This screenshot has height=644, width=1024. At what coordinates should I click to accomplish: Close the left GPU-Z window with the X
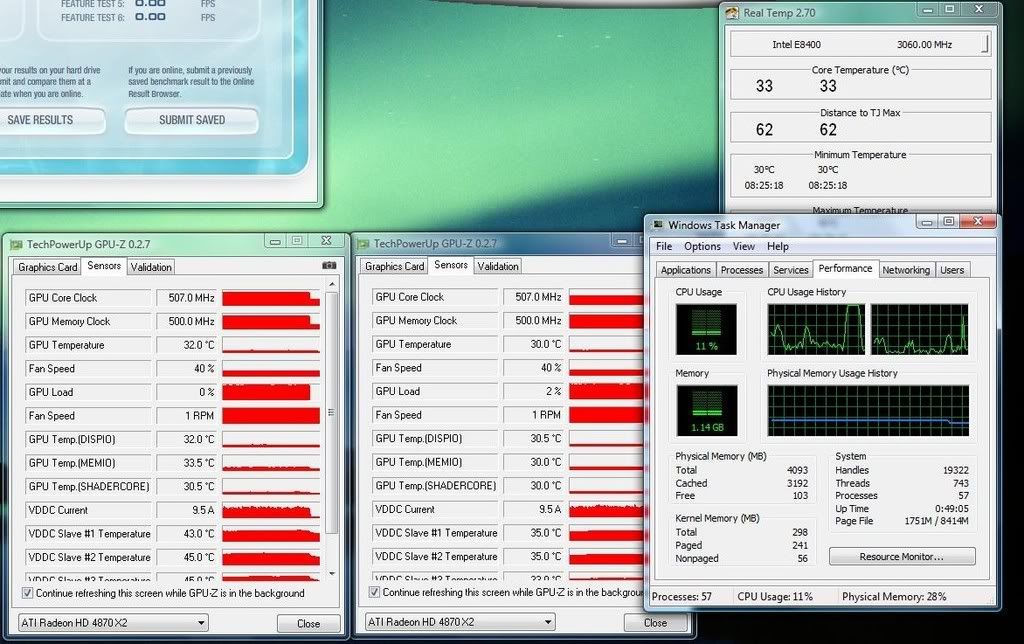326,241
